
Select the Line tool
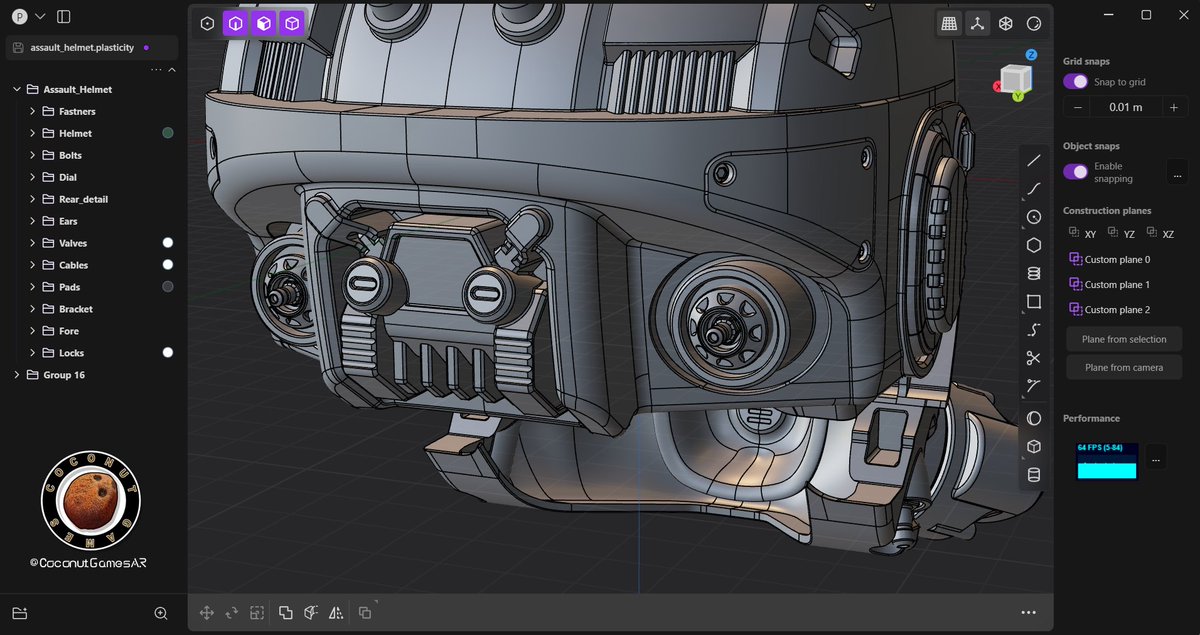(1034, 160)
